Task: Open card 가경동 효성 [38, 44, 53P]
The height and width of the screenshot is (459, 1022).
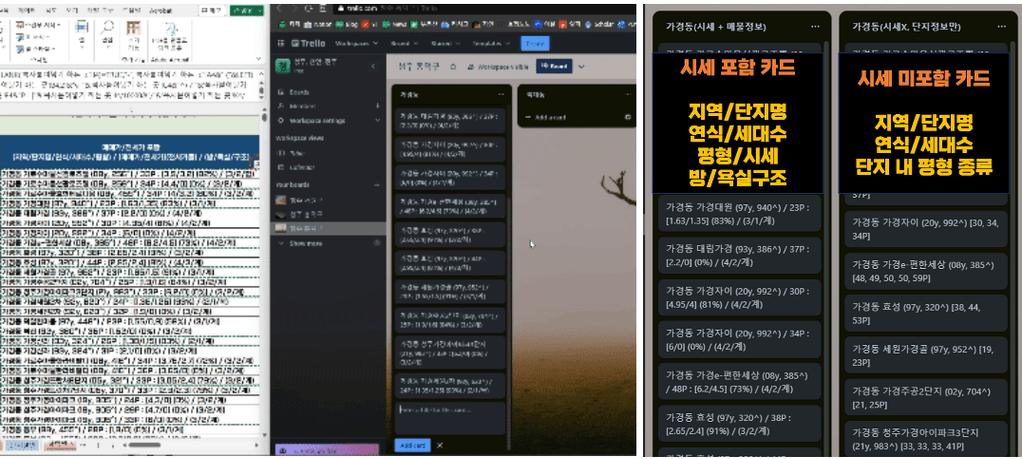Action: pyautogui.click(x=926, y=313)
